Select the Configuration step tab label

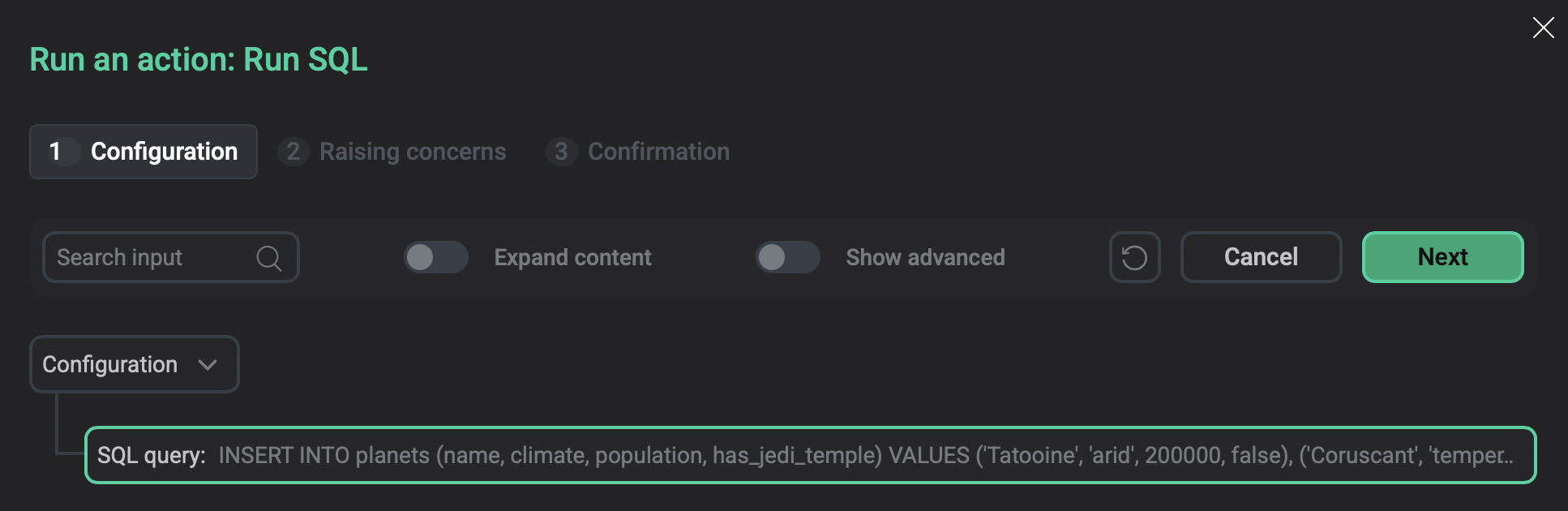point(164,152)
